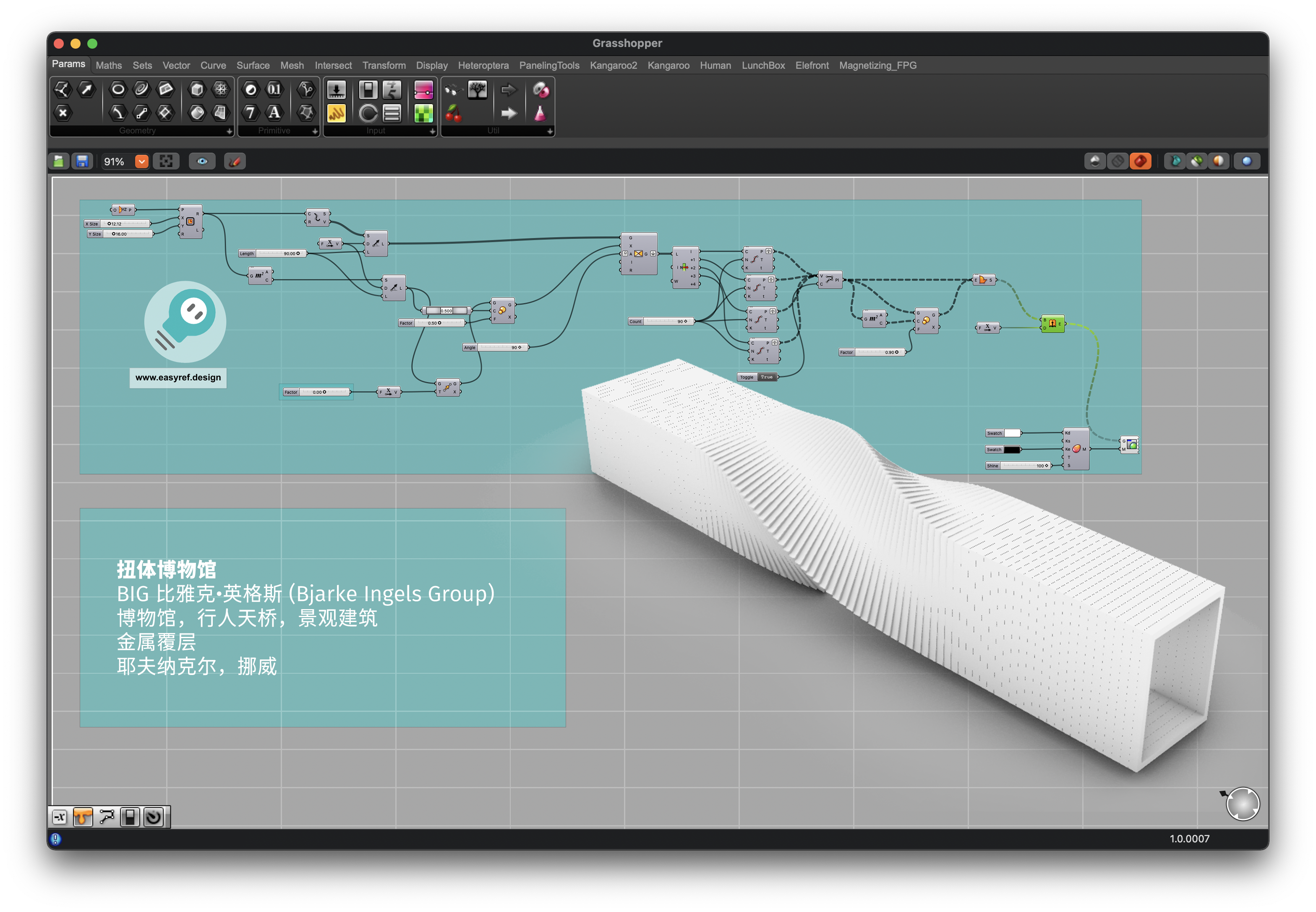This screenshot has width=1316, height=912.
Task: Click the cherry Cluster util icon
Action: point(453,113)
